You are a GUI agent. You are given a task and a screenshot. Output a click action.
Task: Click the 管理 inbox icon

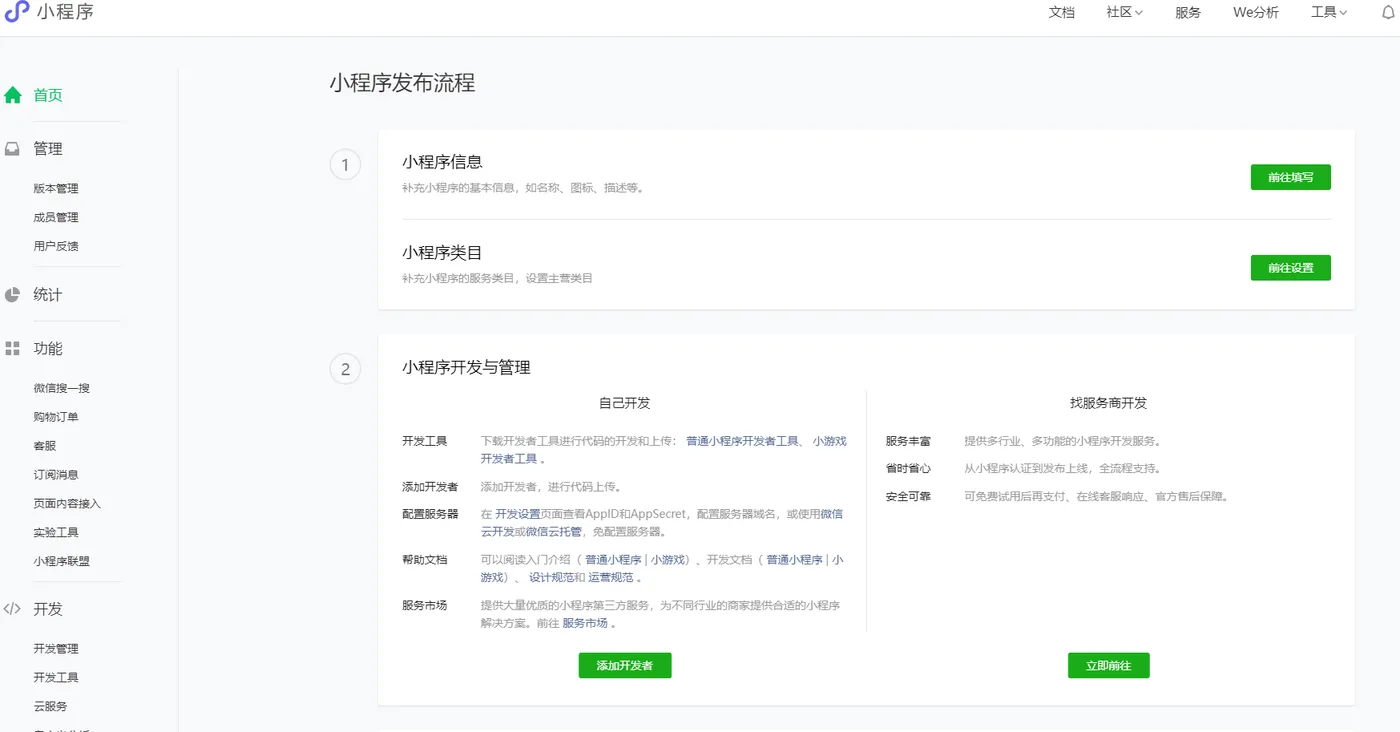click(13, 148)
